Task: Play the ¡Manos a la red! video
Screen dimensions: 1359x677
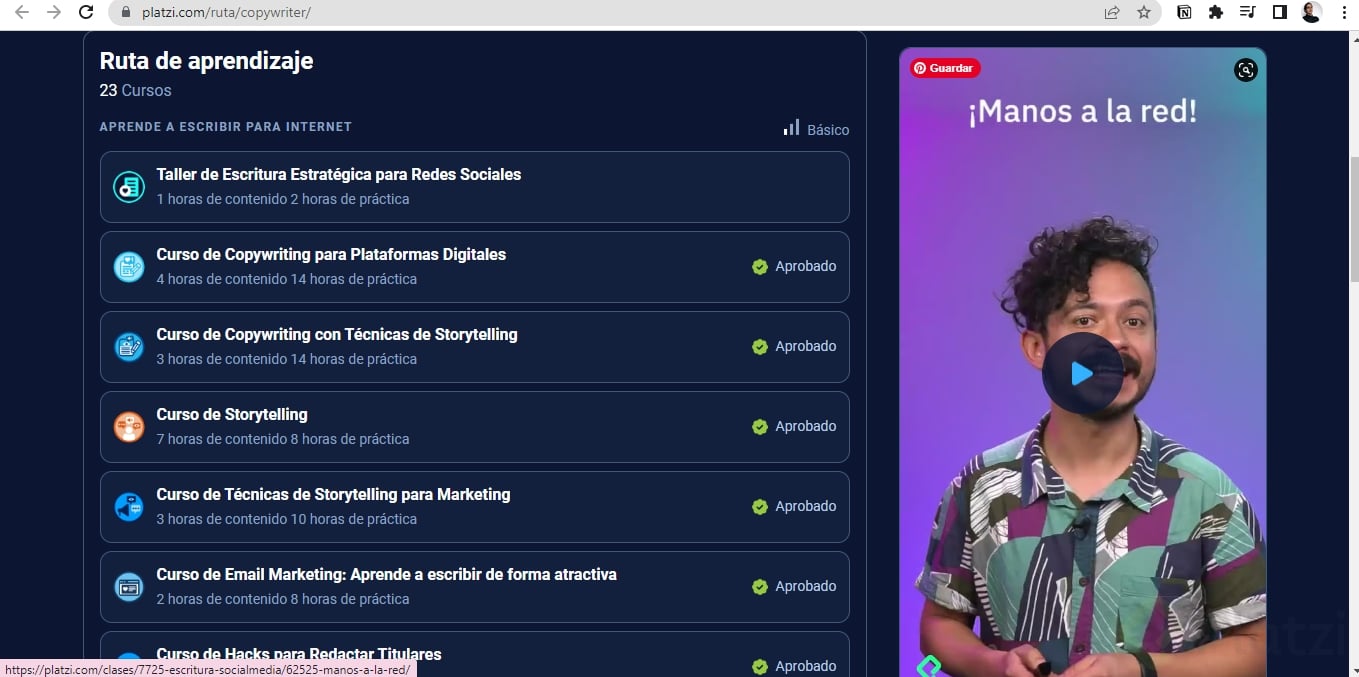Action: pos(1083,373)
